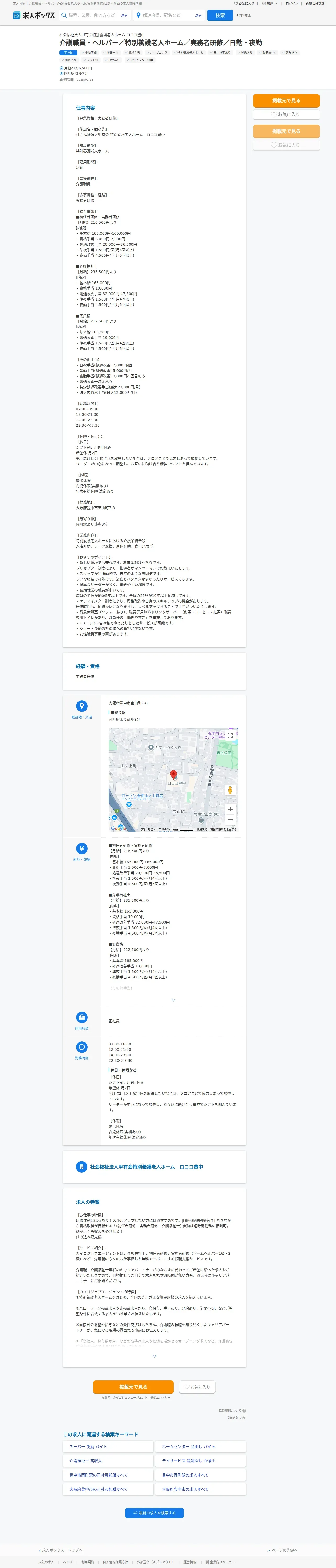Click the ローソン 豊中山ノ上町店 map label
Screen dimensions: 336x1568
[142, 795]
